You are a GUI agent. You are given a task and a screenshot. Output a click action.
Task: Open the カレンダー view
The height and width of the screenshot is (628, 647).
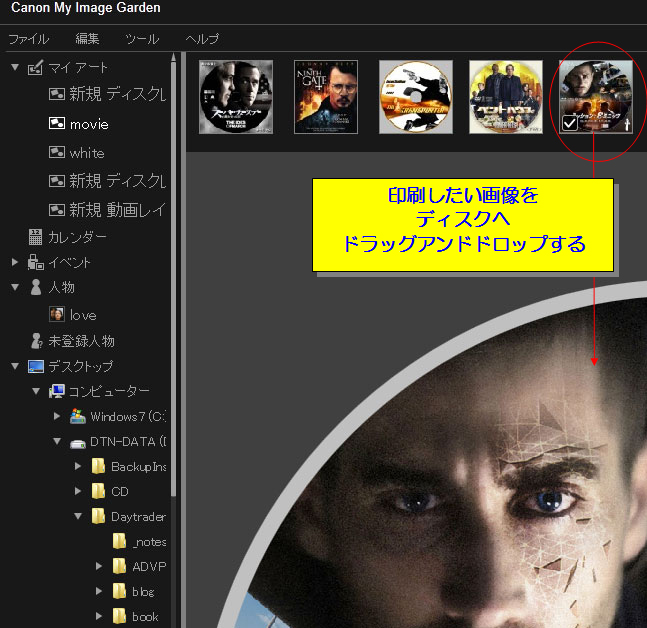77,237
